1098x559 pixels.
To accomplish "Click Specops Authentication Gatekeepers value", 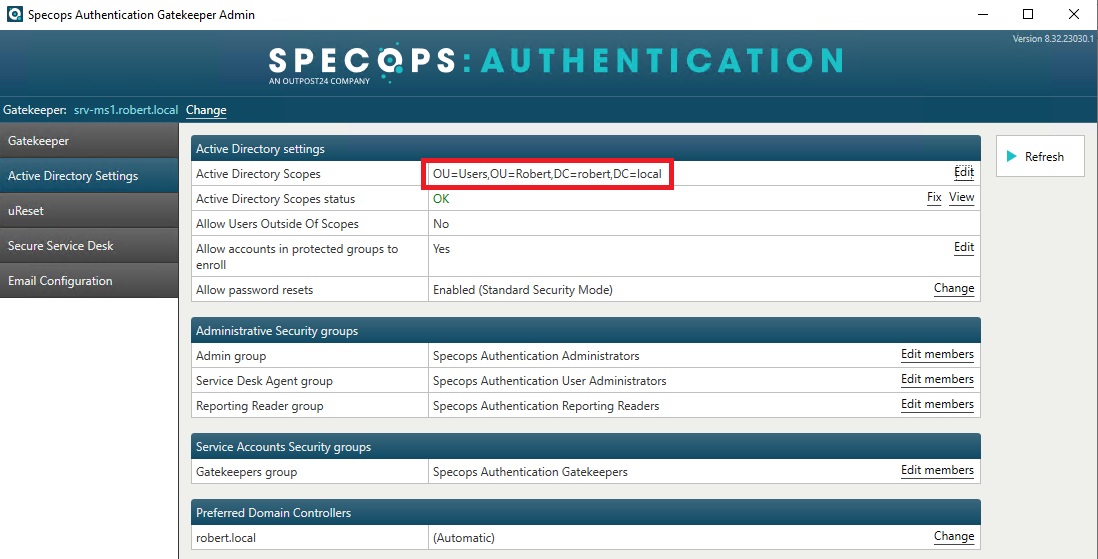I will [x=530, y=472].
